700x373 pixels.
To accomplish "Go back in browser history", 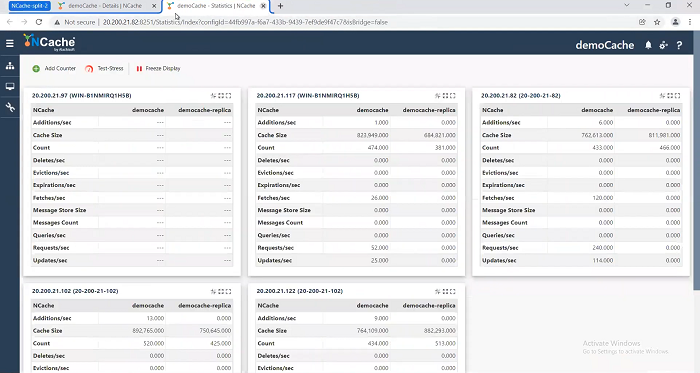I will [10, 22].
